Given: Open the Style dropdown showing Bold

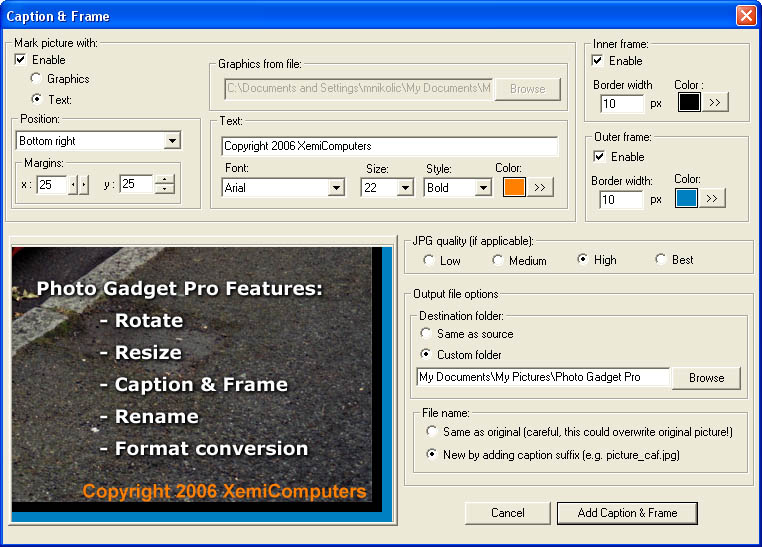Looking at the screenshot, I should pyautogui.click(x=483, y=188).
